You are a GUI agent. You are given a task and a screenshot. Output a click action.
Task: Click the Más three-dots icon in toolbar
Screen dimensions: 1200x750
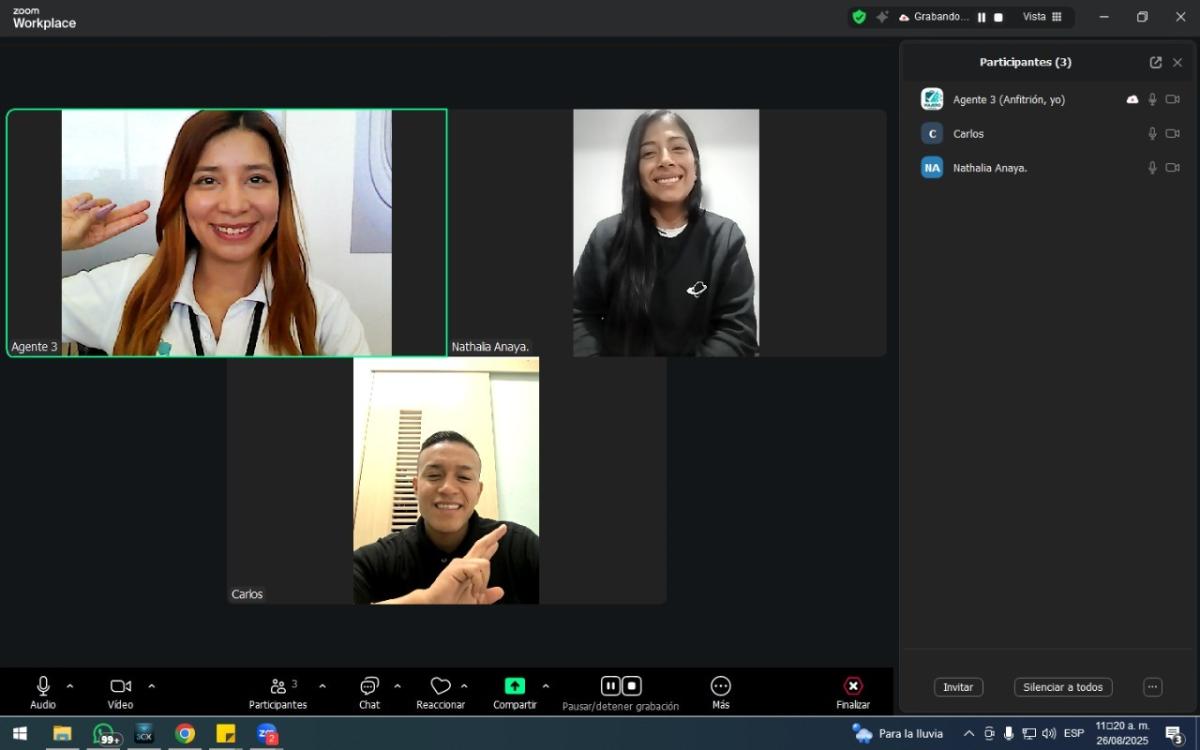(x=720, y=686)
